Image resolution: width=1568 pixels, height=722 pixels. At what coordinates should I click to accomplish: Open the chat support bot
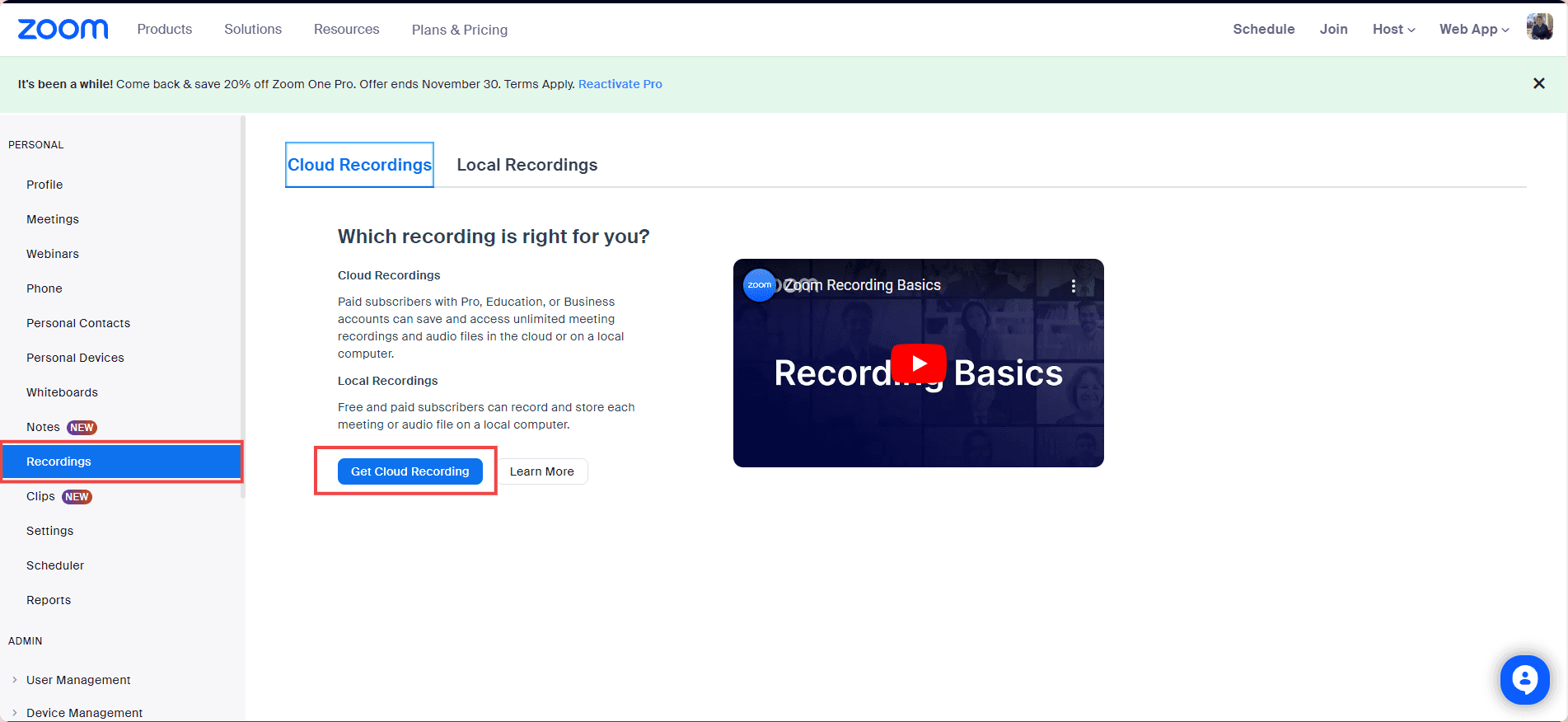pos(1524,680)
